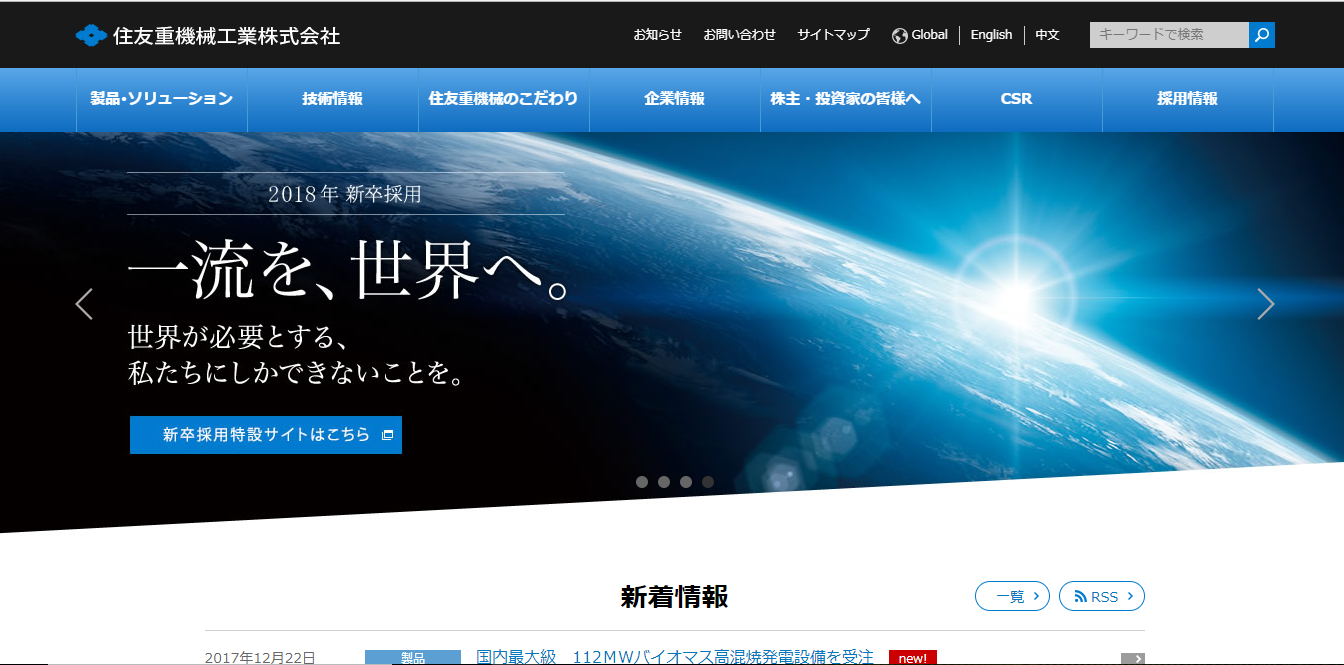Select the first carousel dot

coord(642,482)
